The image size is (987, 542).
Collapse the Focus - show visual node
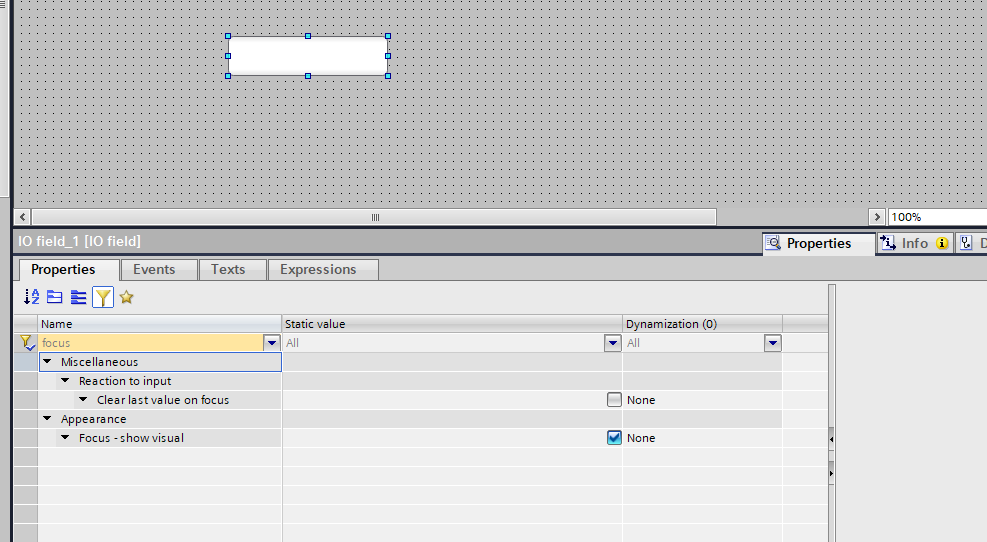pos(65,438)
